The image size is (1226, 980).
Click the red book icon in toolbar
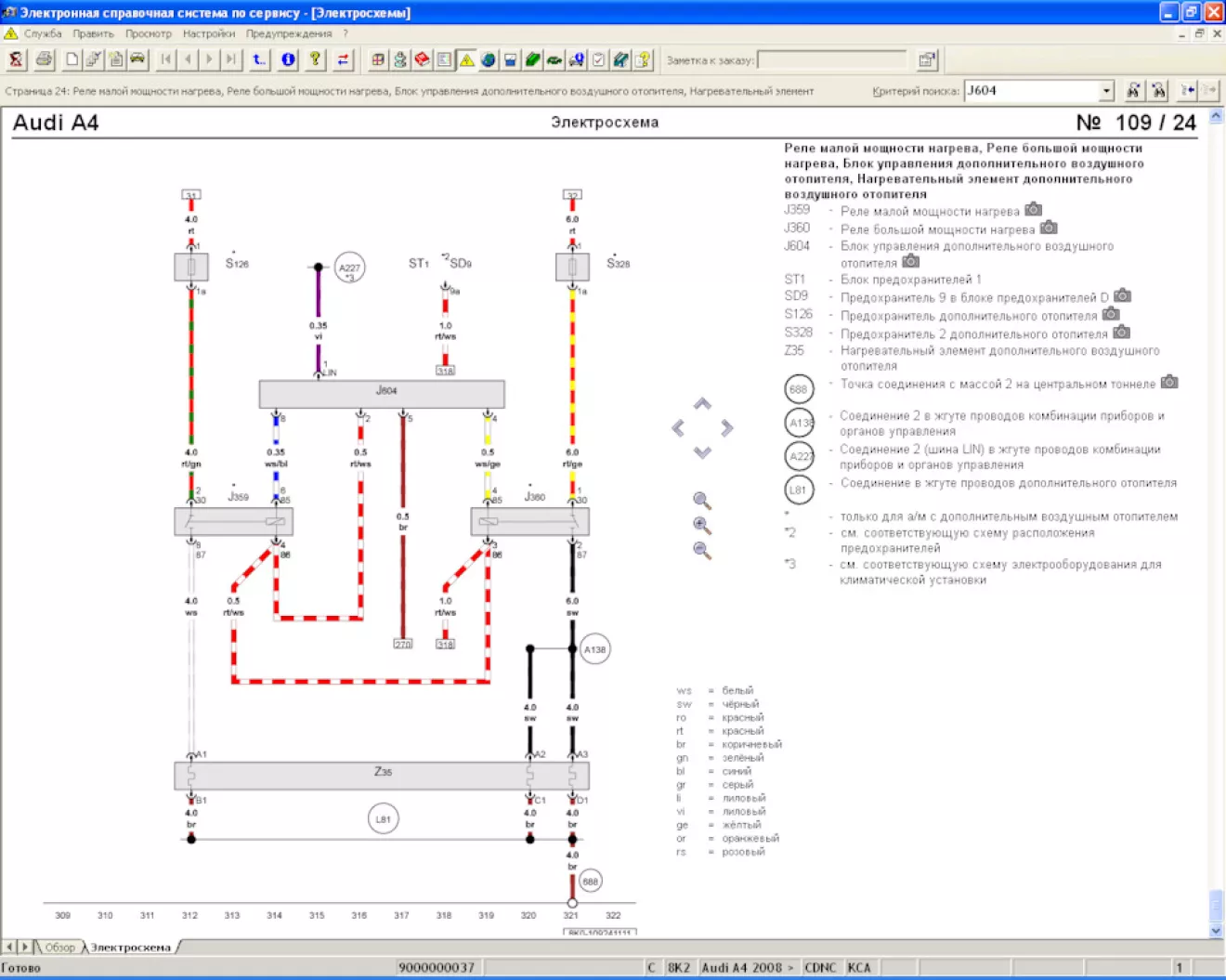[x=423, y=60]
